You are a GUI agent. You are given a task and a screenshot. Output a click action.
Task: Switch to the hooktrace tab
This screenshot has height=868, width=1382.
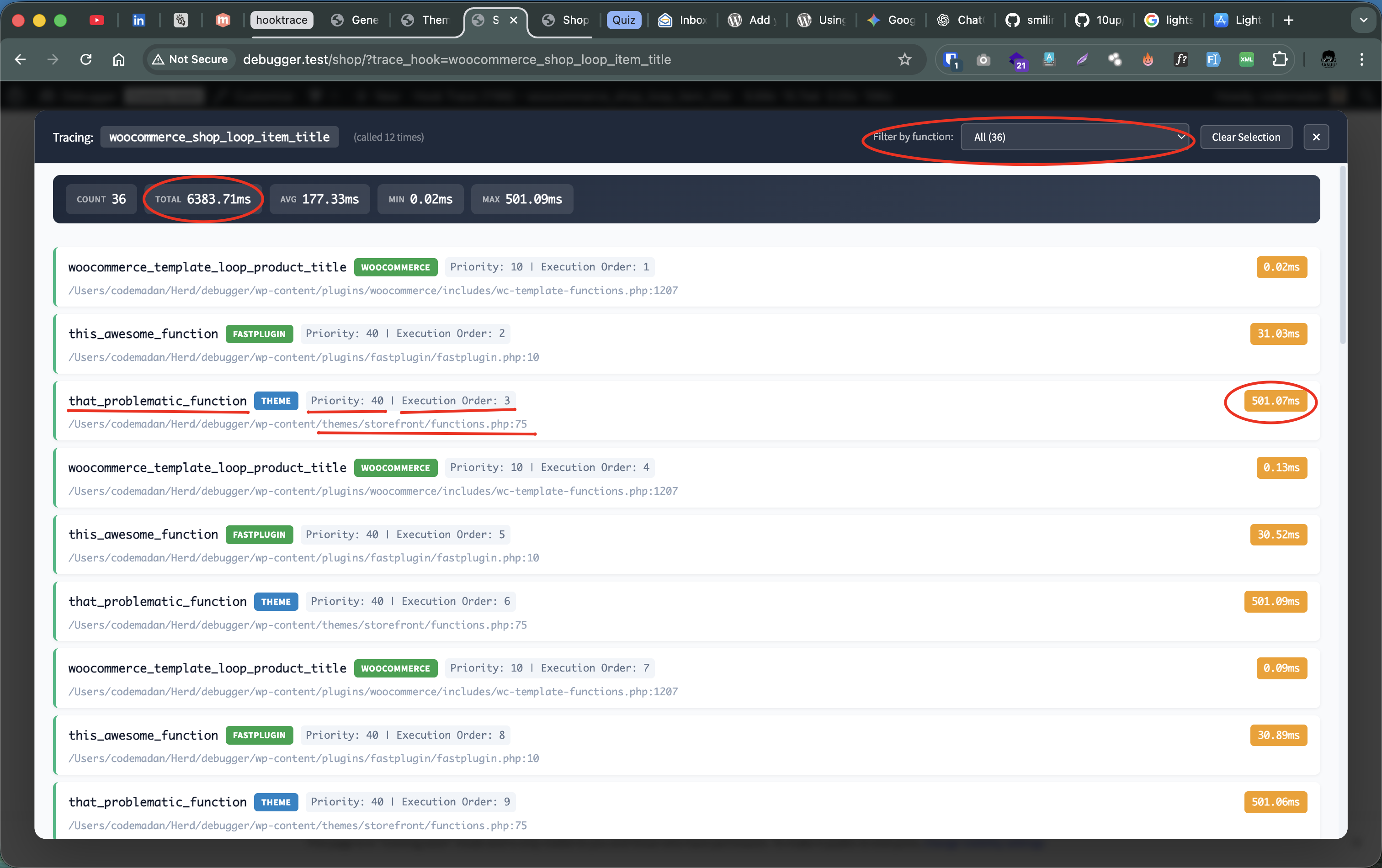(281, 20)
